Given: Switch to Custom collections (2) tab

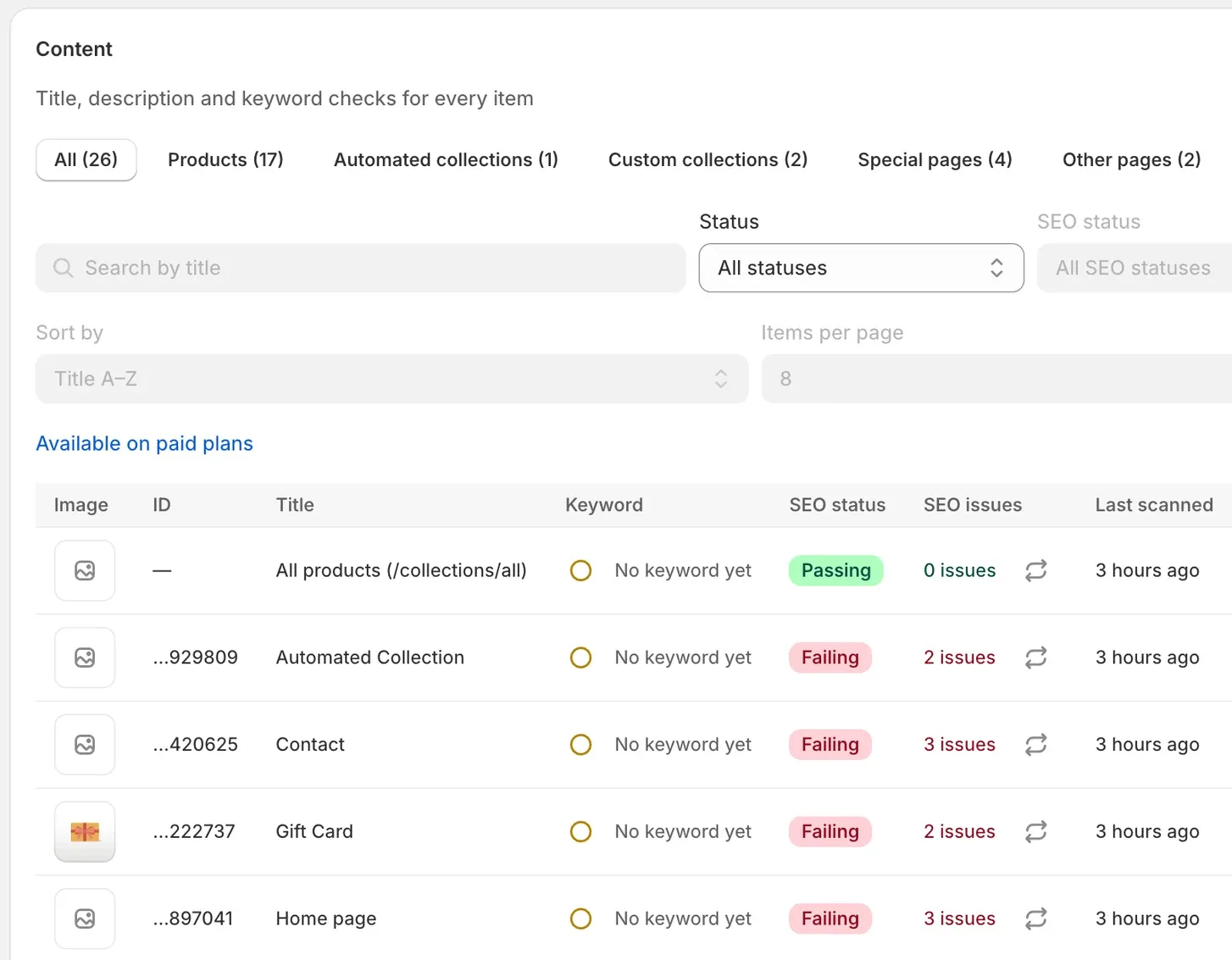Looking at the screenshot, I should point(708,159).
